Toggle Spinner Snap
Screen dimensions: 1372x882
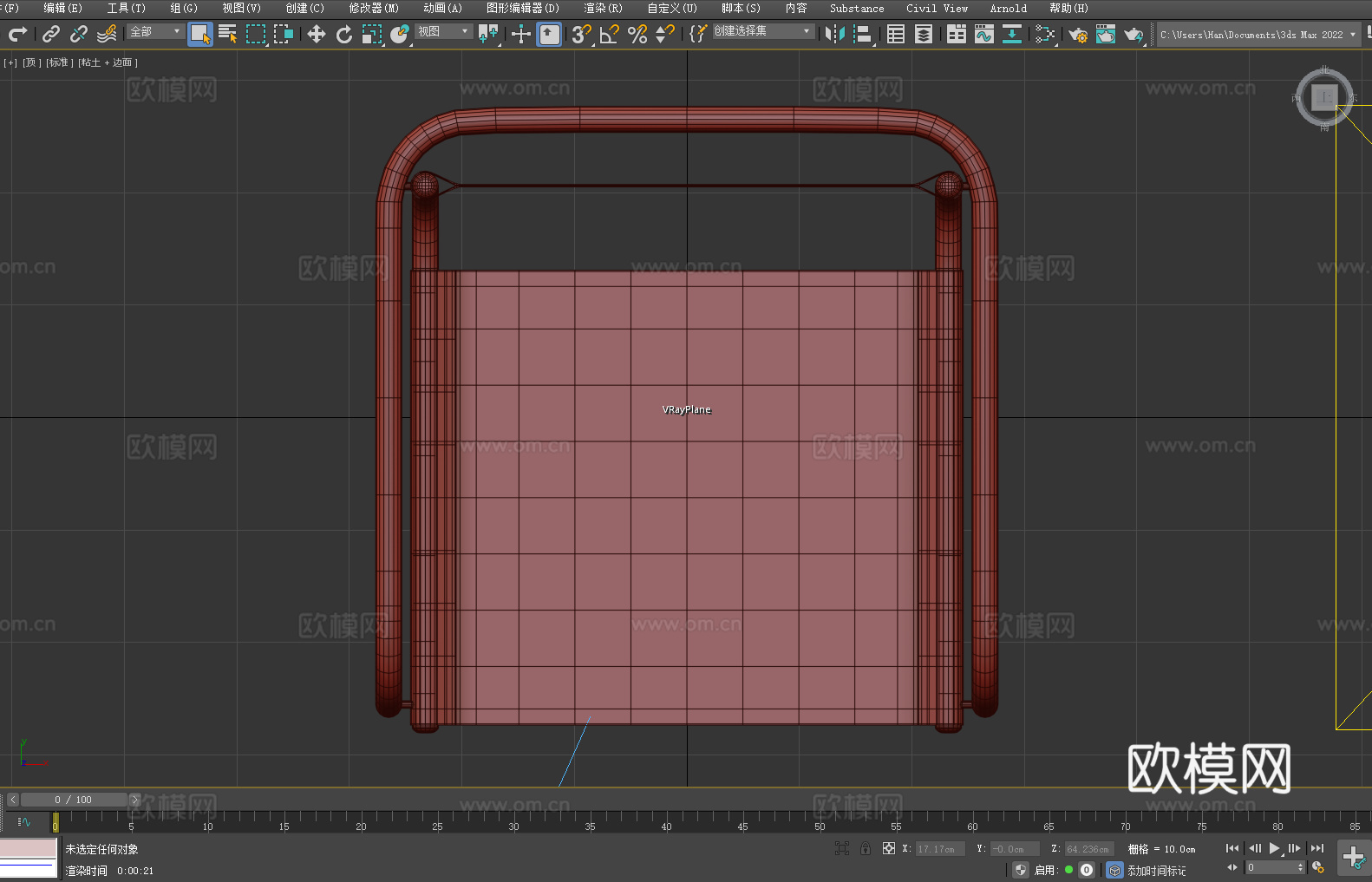click(x=665, y=34)
